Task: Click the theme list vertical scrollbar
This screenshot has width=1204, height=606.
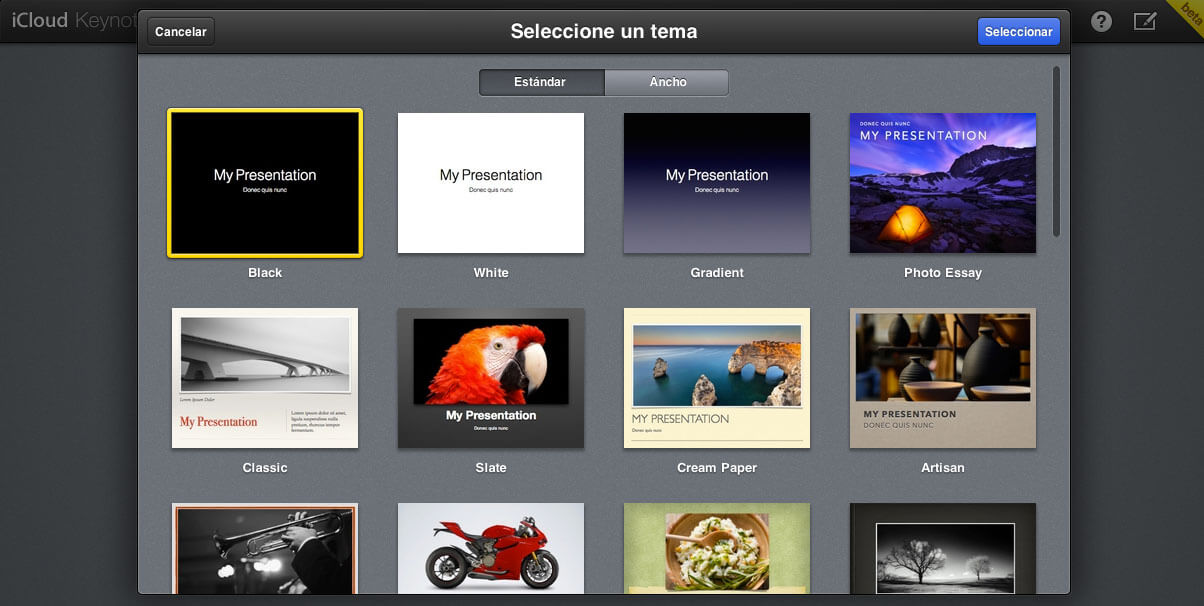Action: [1056, 150]
